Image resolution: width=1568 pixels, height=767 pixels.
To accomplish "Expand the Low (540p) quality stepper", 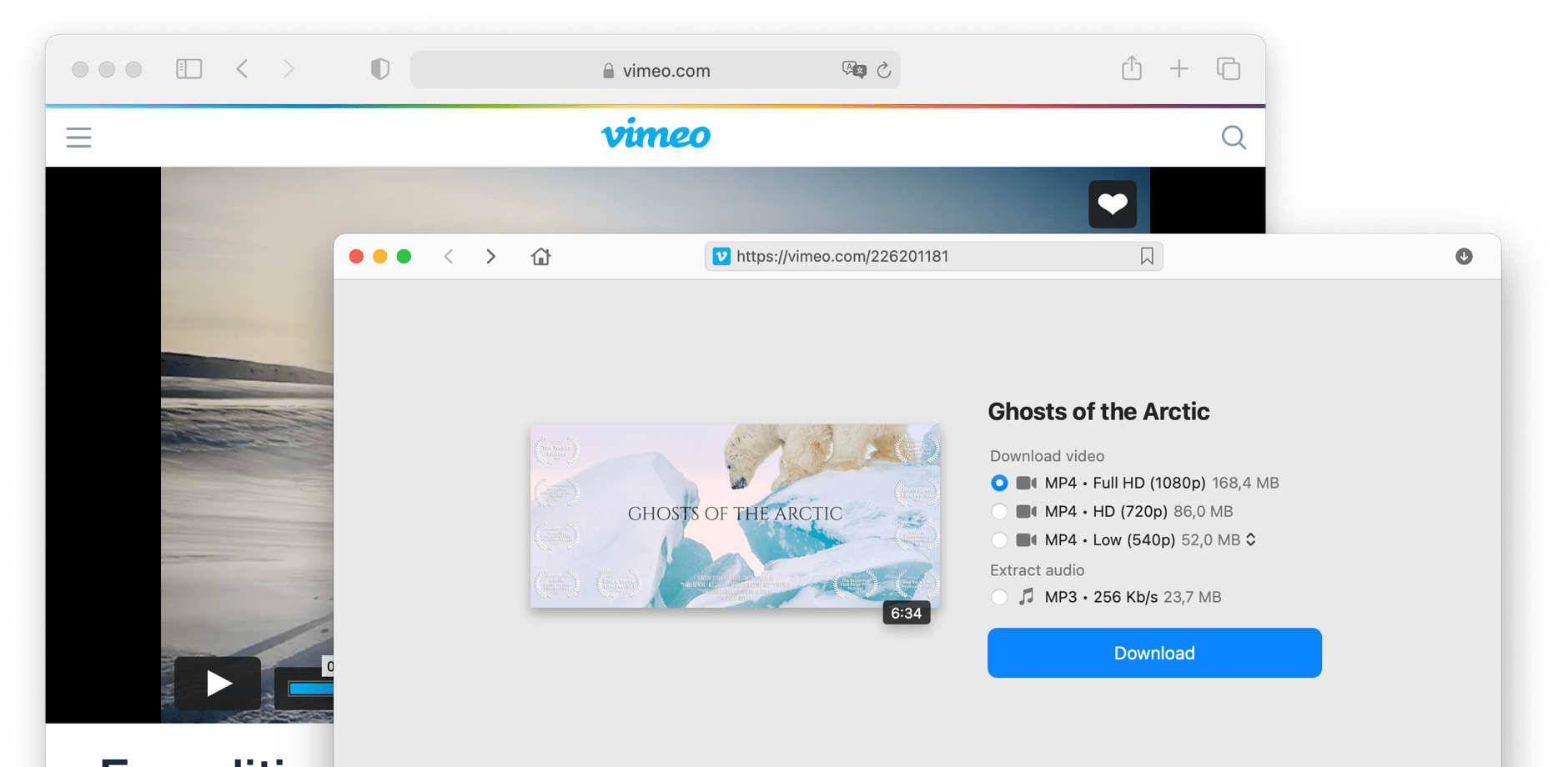I will pyautogui.click(x=1251, y=540).
